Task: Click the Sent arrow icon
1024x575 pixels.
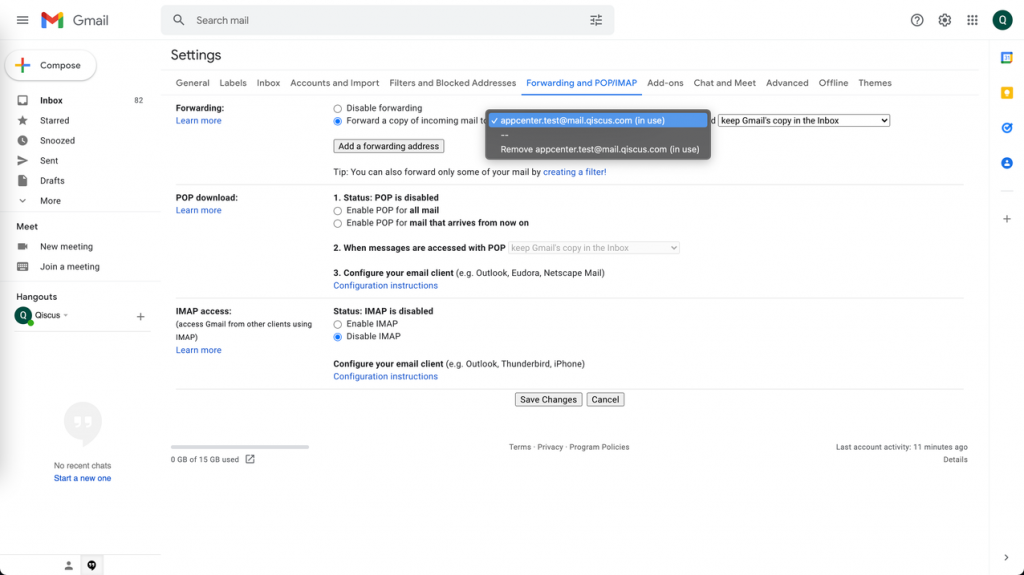Action: pyautogui.click(x=23, y=161)
